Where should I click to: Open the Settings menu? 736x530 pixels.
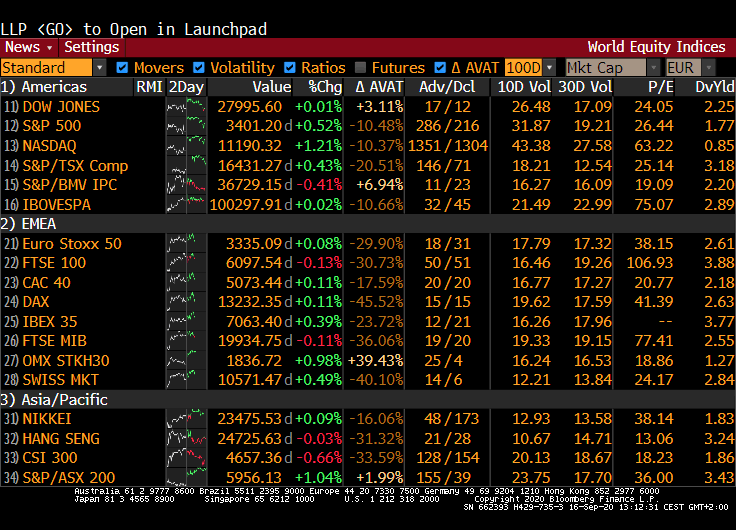coord(92,47)
